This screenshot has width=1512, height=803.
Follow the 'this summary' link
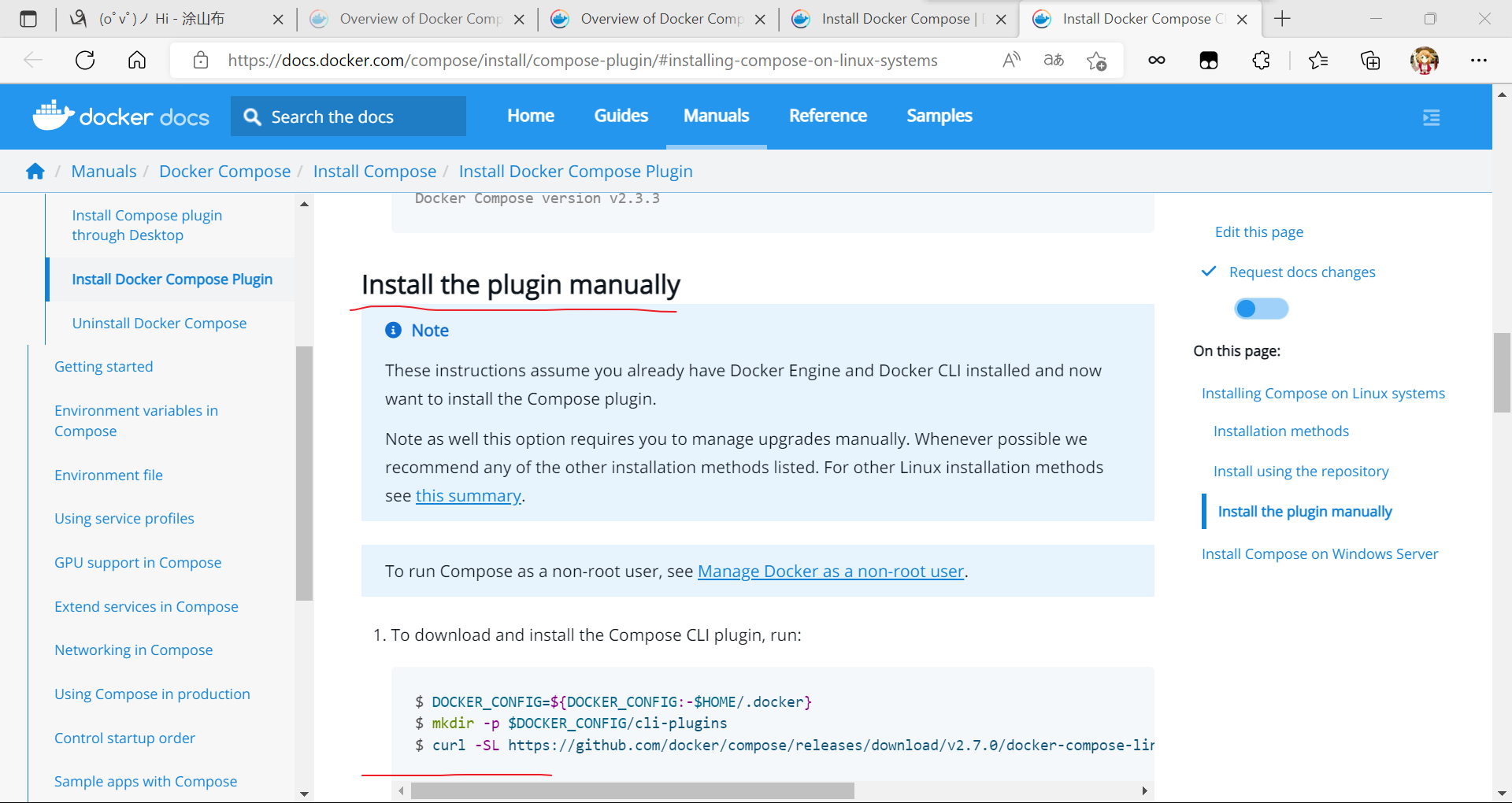468,495
